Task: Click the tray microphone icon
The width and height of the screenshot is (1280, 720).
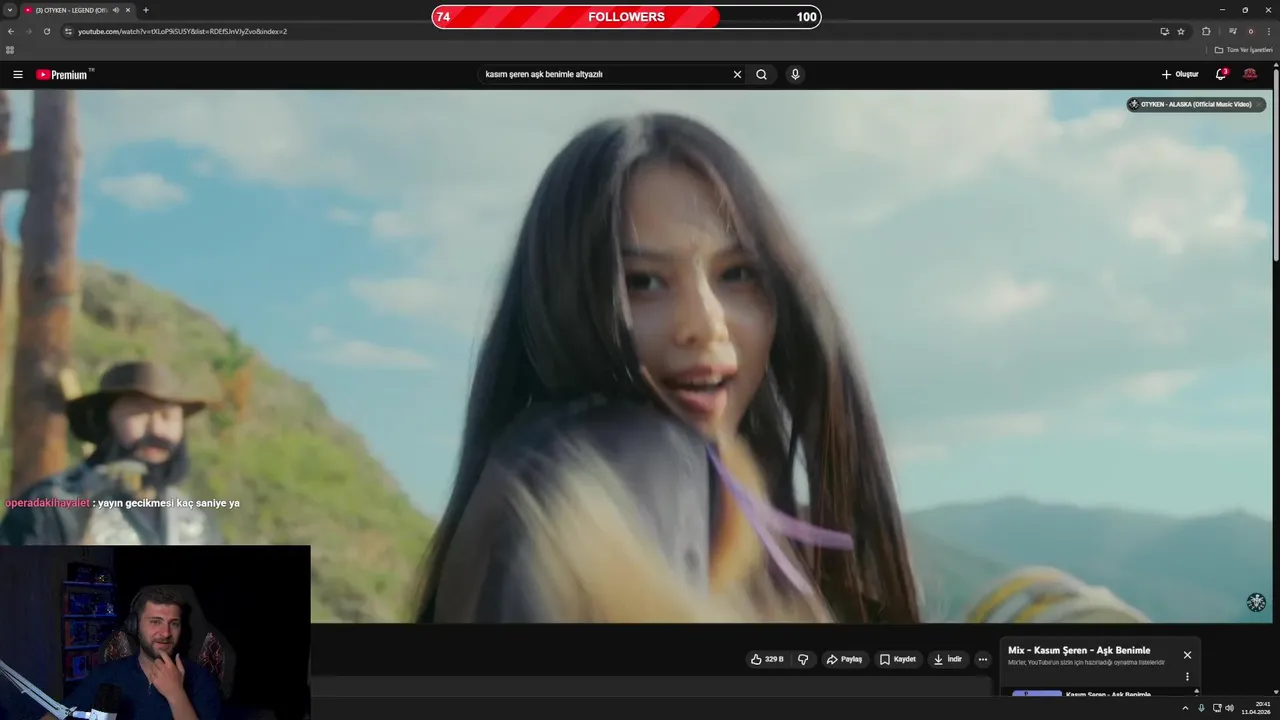Action: click(1201, 708)
